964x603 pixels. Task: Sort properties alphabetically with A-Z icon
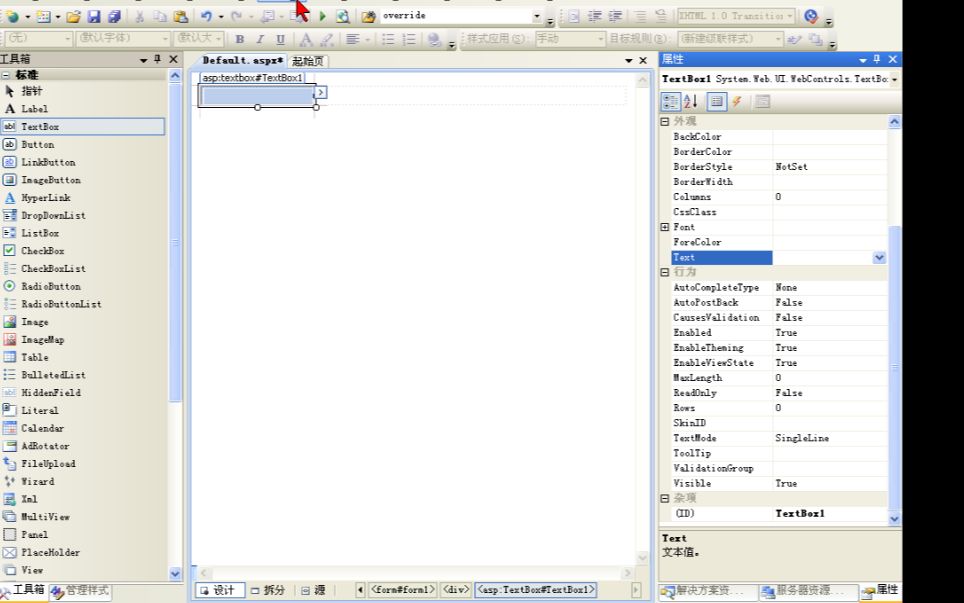(x=690, y=101)
